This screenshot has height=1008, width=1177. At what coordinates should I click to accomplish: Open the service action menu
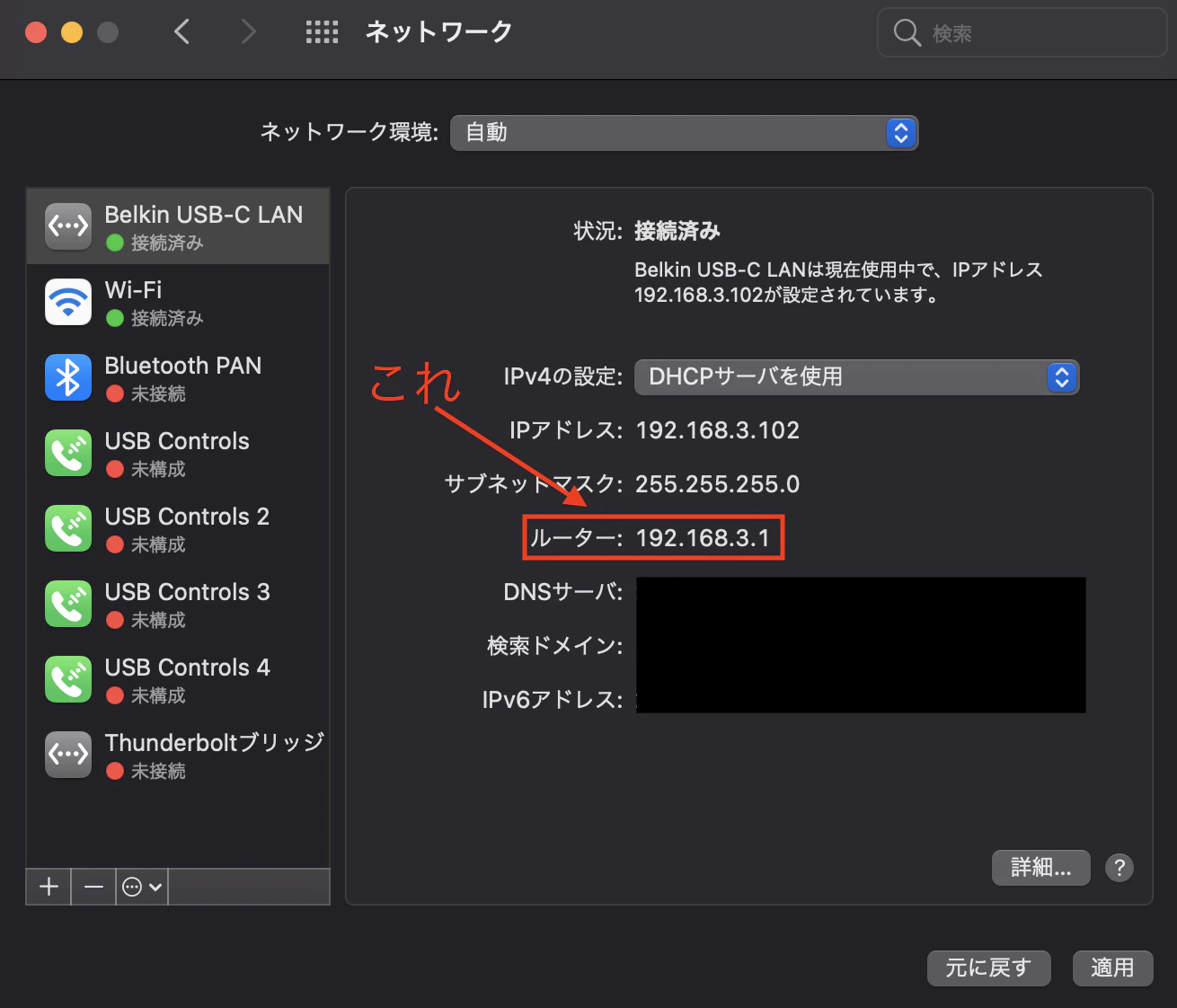coord(142,887)
